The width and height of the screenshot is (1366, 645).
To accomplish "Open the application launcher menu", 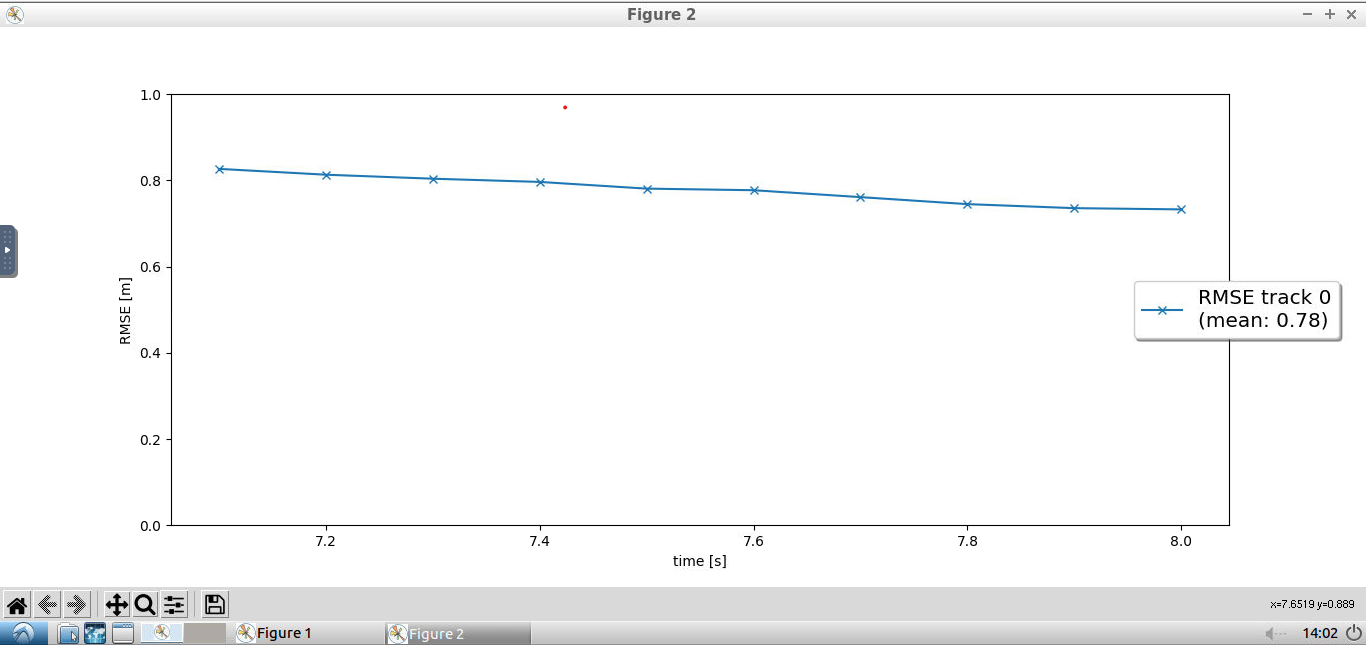I will 22,632.
